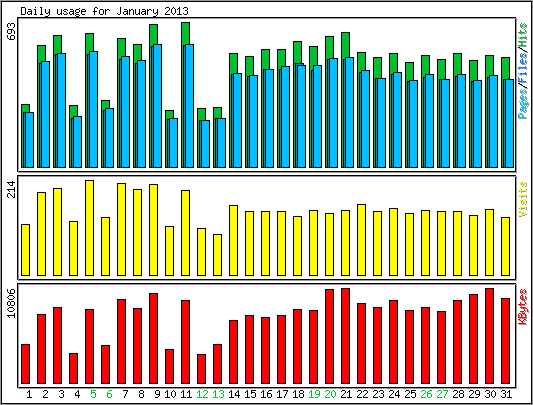Click day label 2 on the x-axis

[x=45, y=394]
